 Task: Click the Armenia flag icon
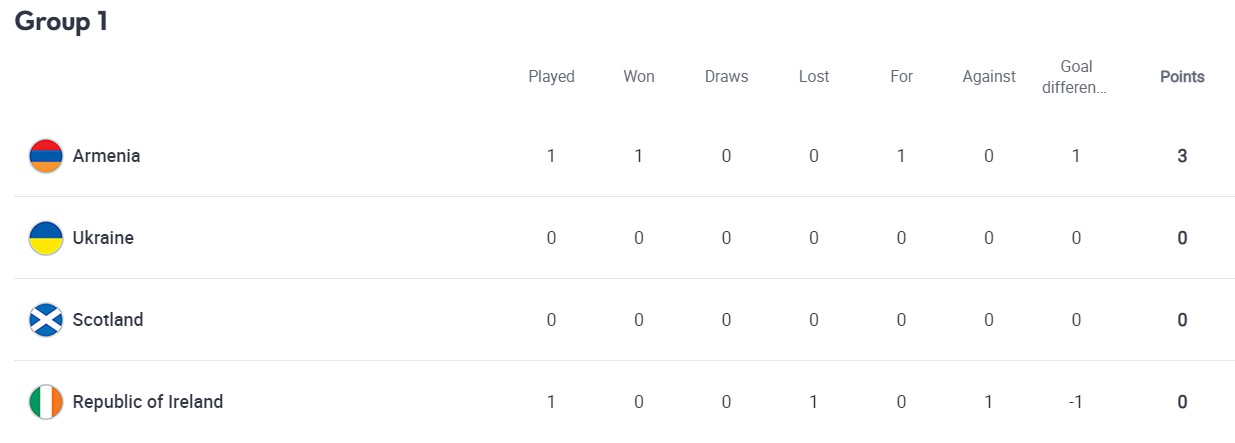tap(46, 156)
